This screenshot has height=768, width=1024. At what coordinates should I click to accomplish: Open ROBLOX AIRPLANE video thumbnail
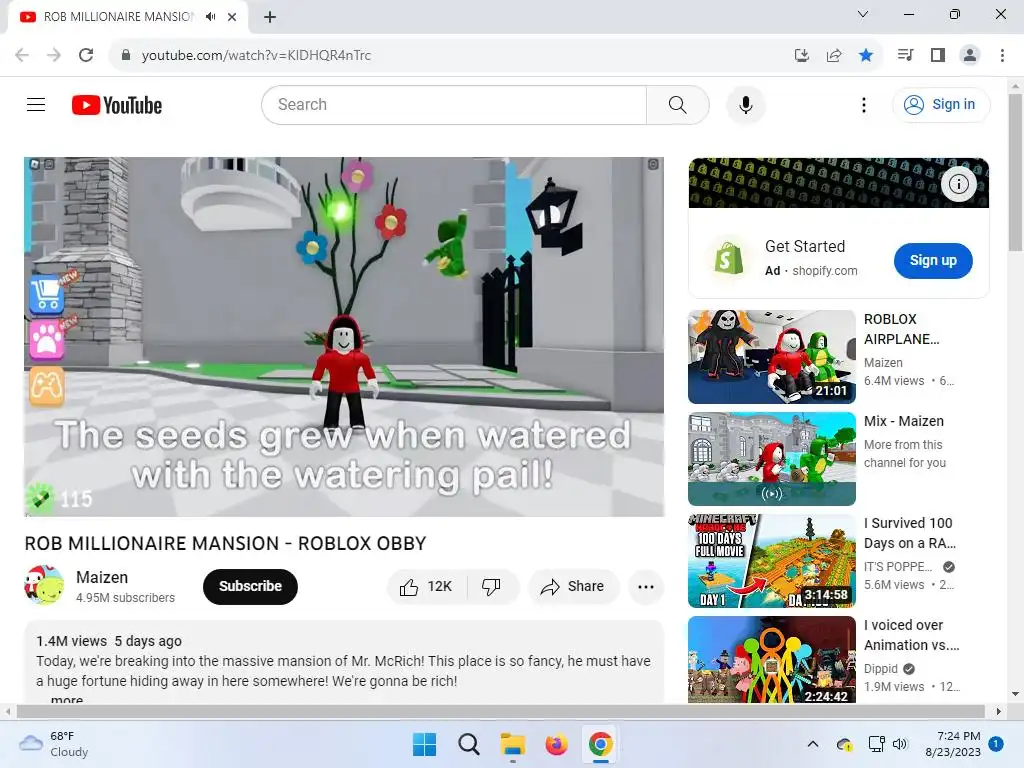[771, 357]
